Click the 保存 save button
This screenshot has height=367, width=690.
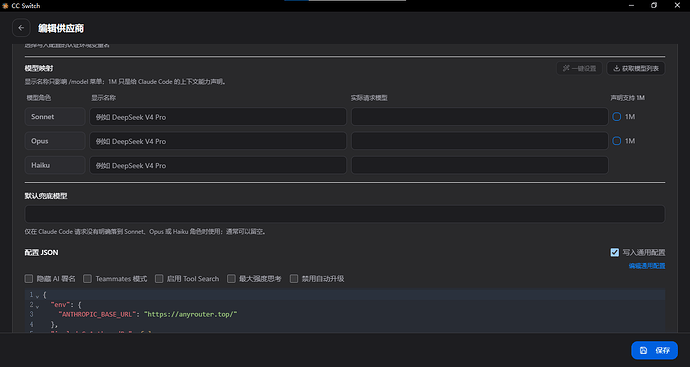[654, 350]
